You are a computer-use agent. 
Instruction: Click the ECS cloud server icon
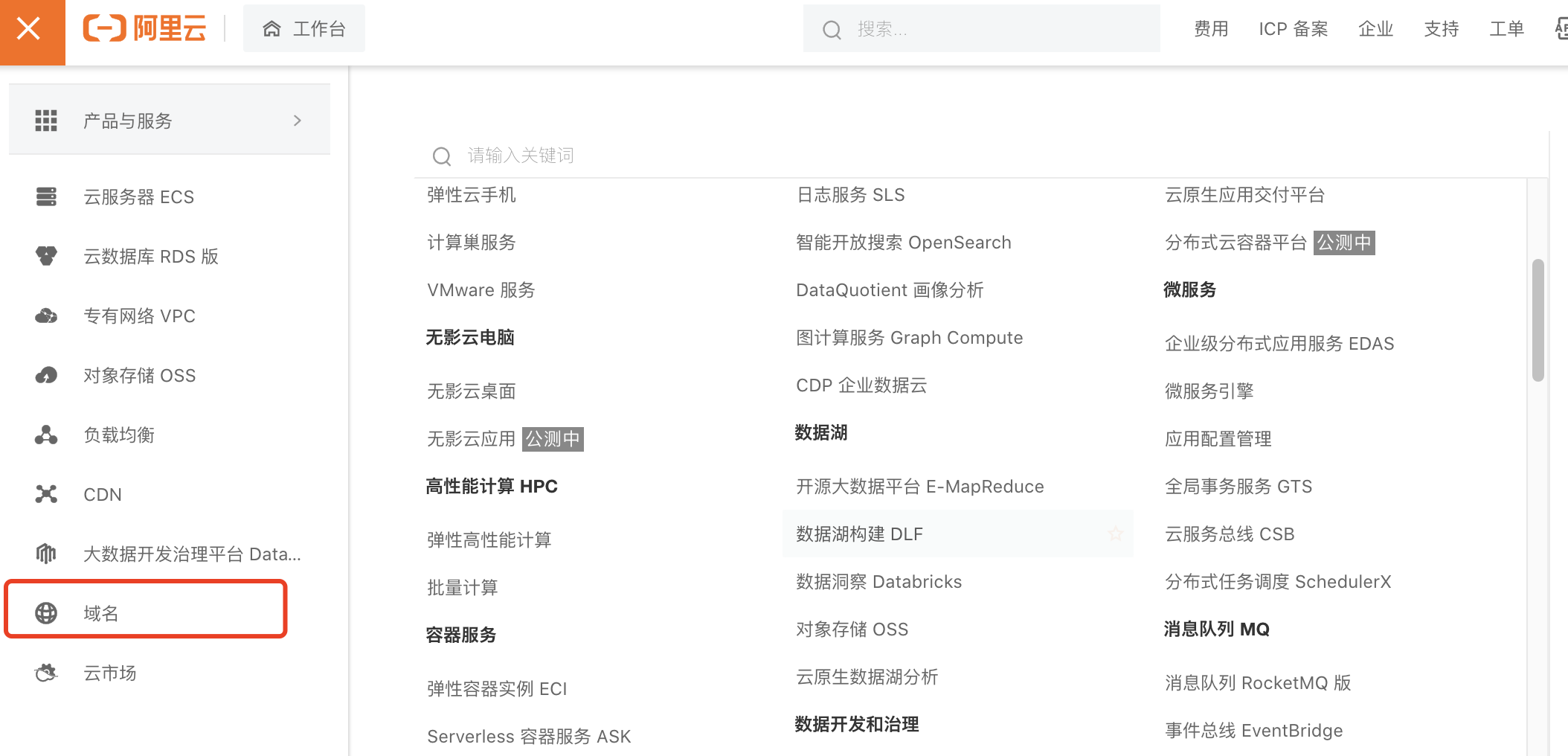tap(46, 196)
